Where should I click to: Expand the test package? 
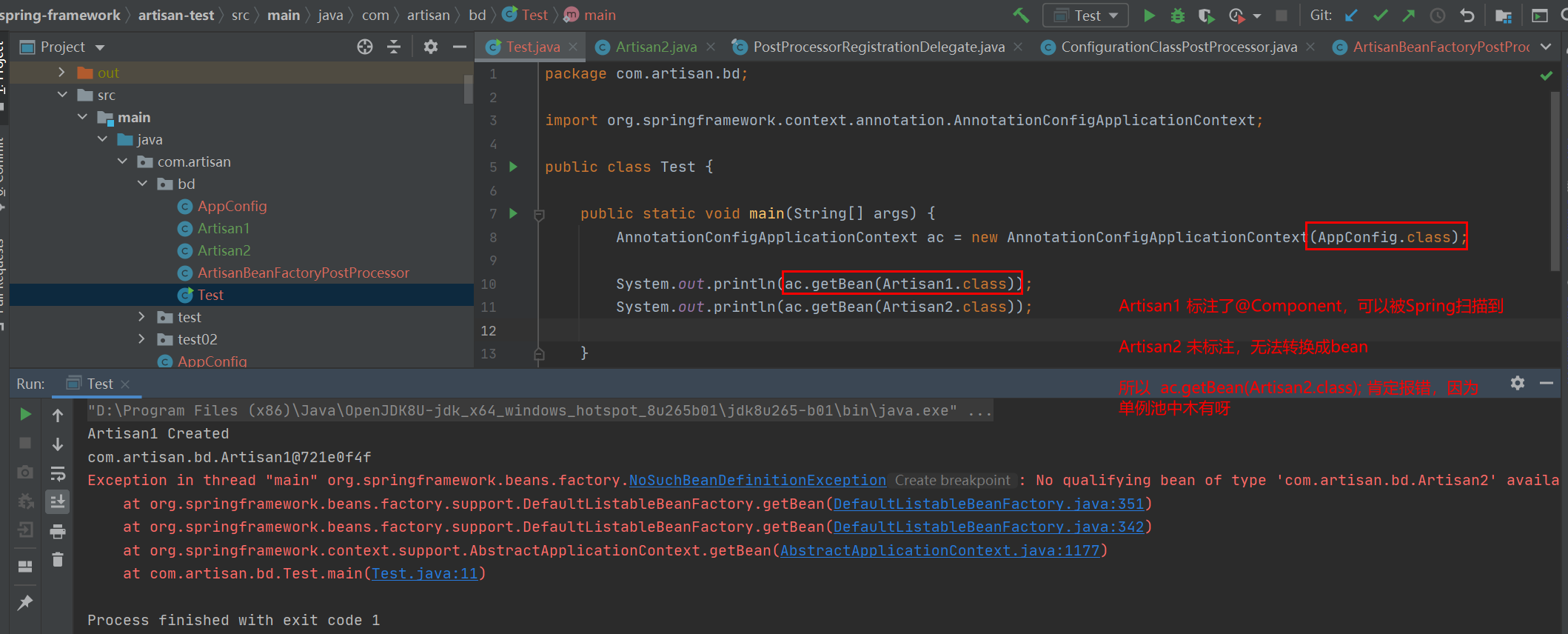pyautogui.click(x=141, y=317)
